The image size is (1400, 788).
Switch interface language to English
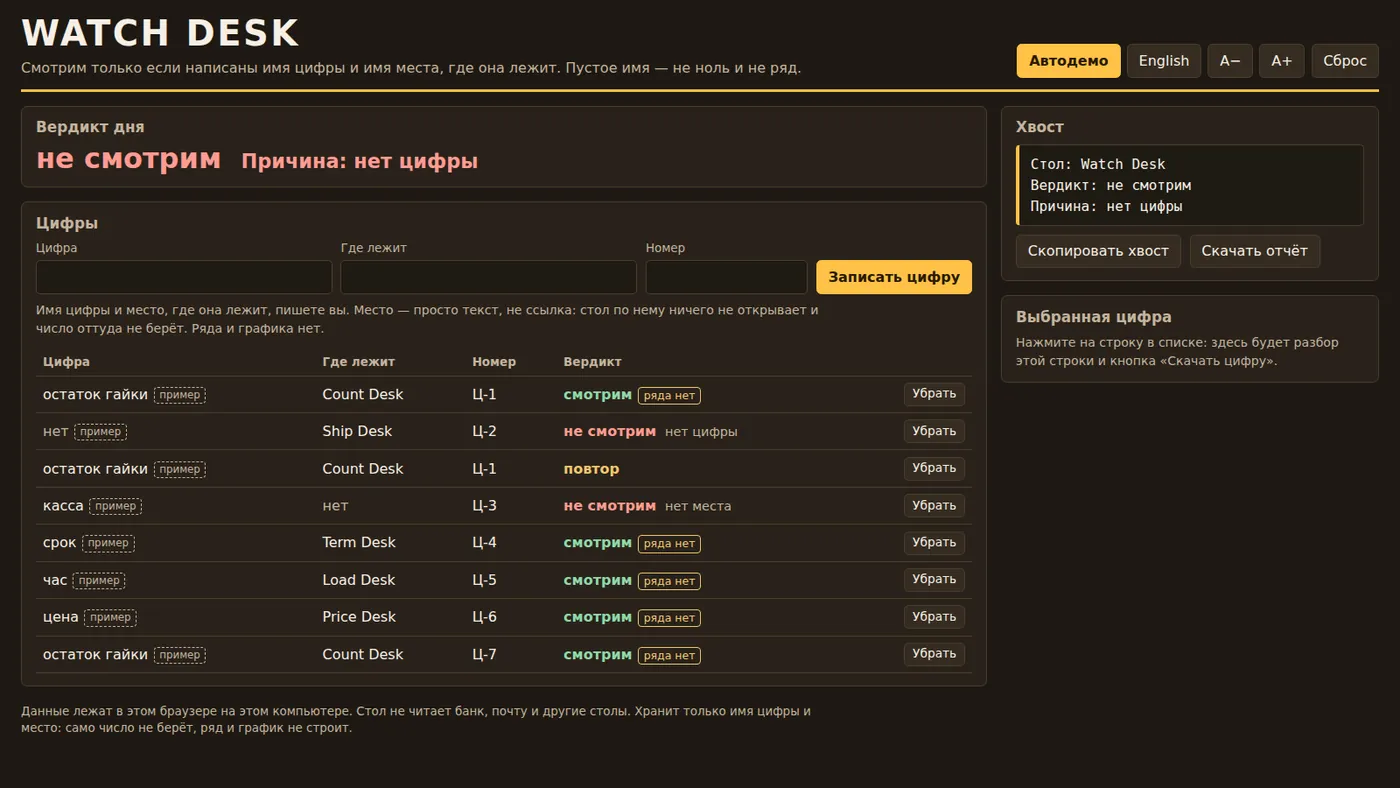[1164, 61]
